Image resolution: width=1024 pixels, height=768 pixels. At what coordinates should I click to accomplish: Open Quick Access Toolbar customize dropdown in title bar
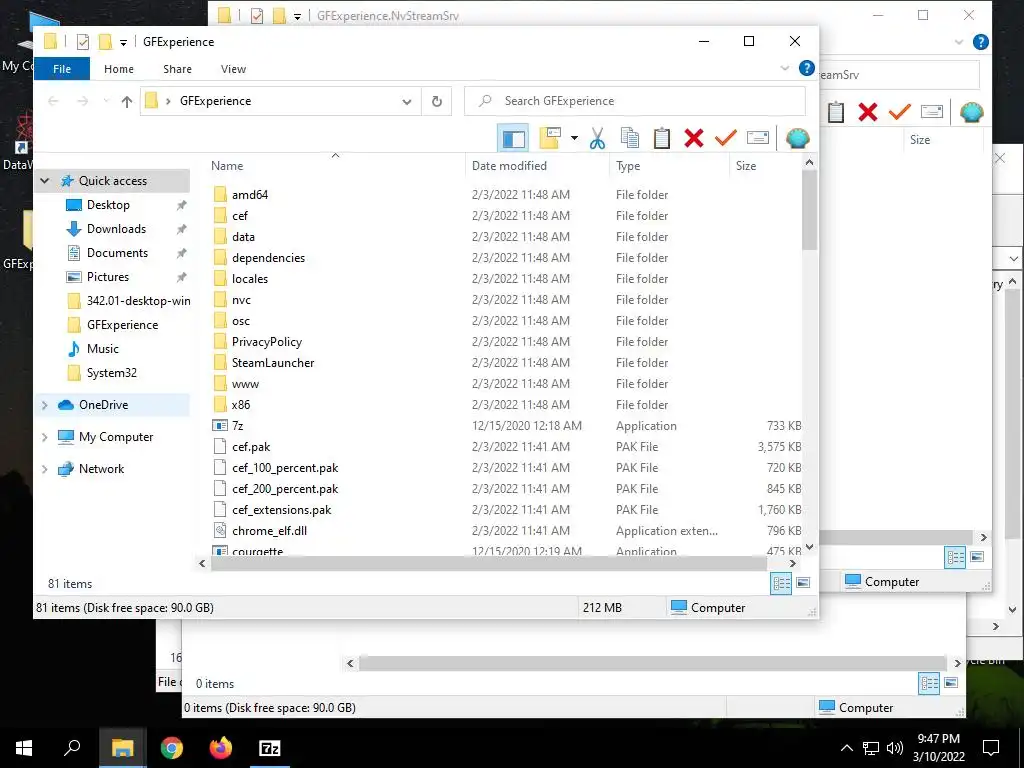(x=123, y=42)
